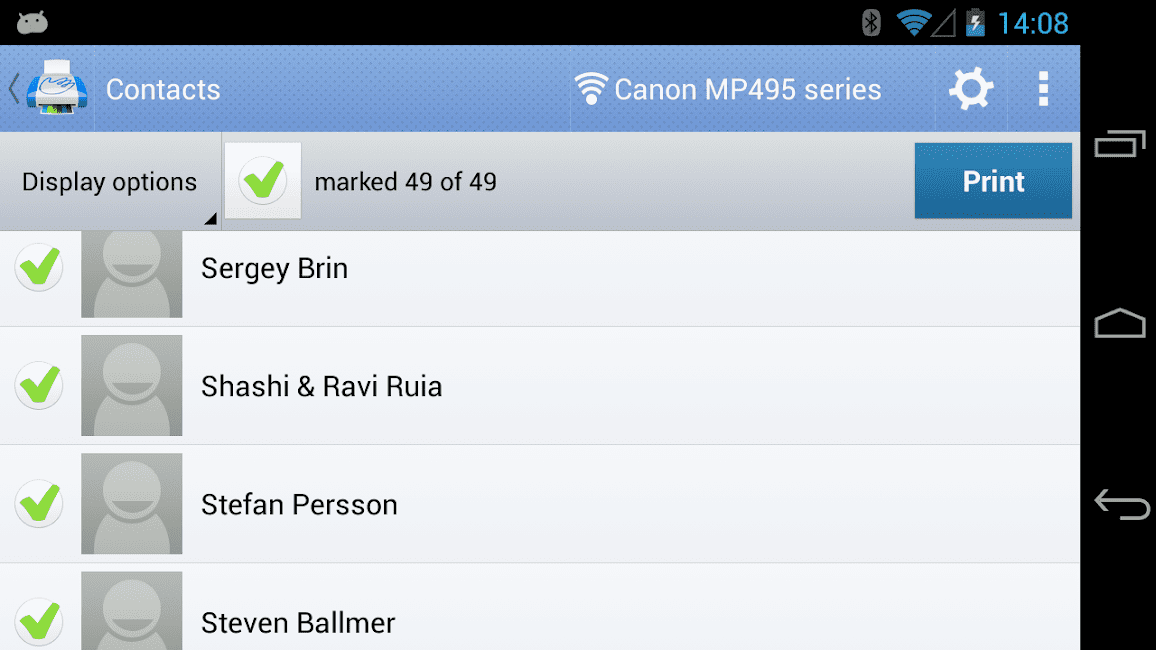This screenshot has width=1156, height=650.
Task: Tap the Android home navigation button
Action: (1120, 323)
